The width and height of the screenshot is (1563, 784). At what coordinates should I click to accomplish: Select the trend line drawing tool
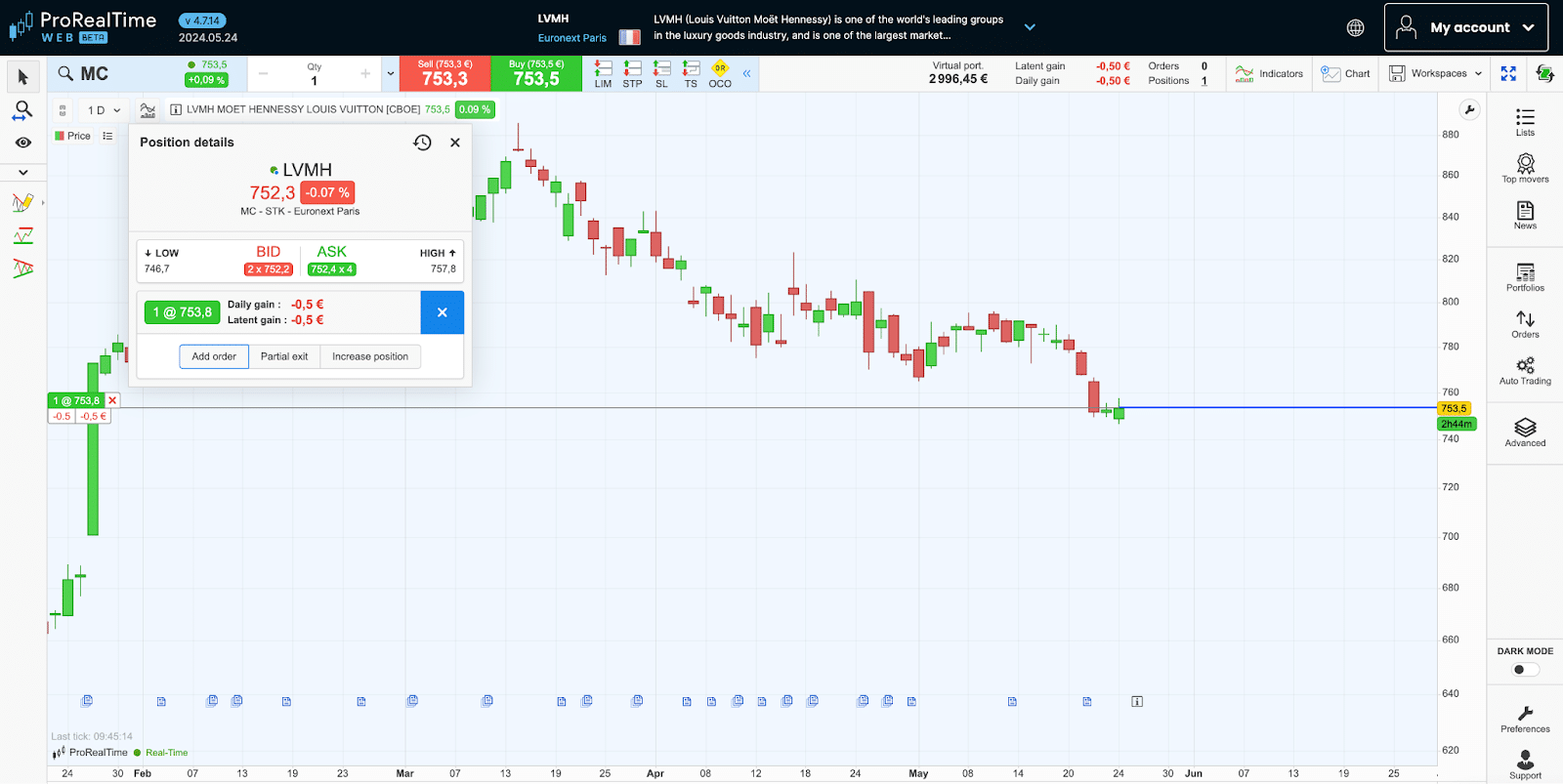(23, 235)
